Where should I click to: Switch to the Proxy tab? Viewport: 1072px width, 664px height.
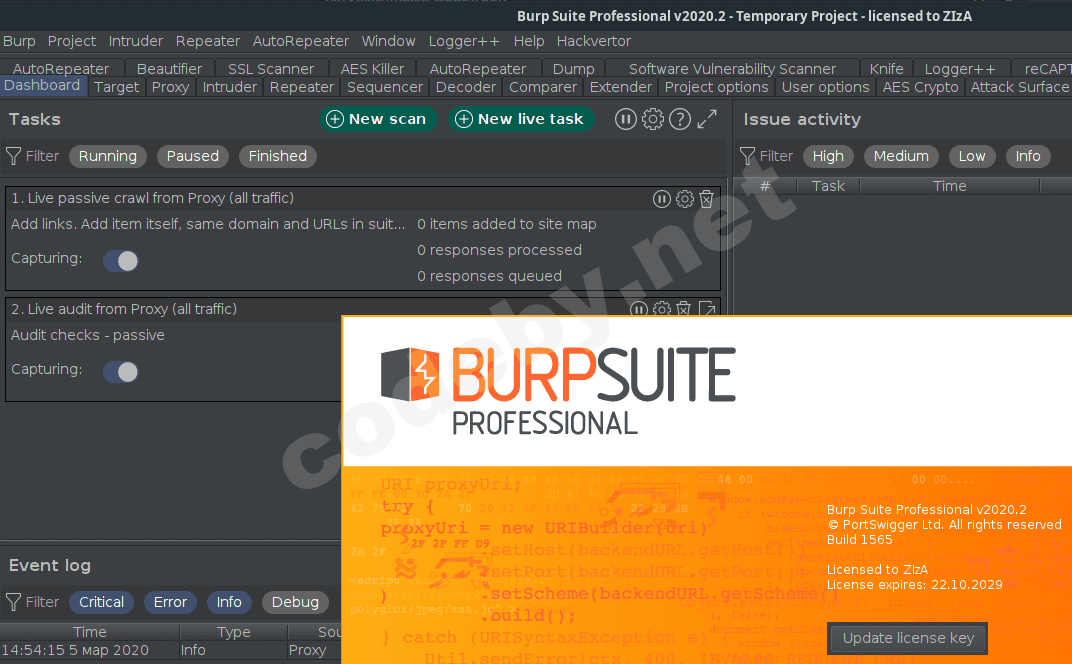pyautogui.click(x=170, y=88)
